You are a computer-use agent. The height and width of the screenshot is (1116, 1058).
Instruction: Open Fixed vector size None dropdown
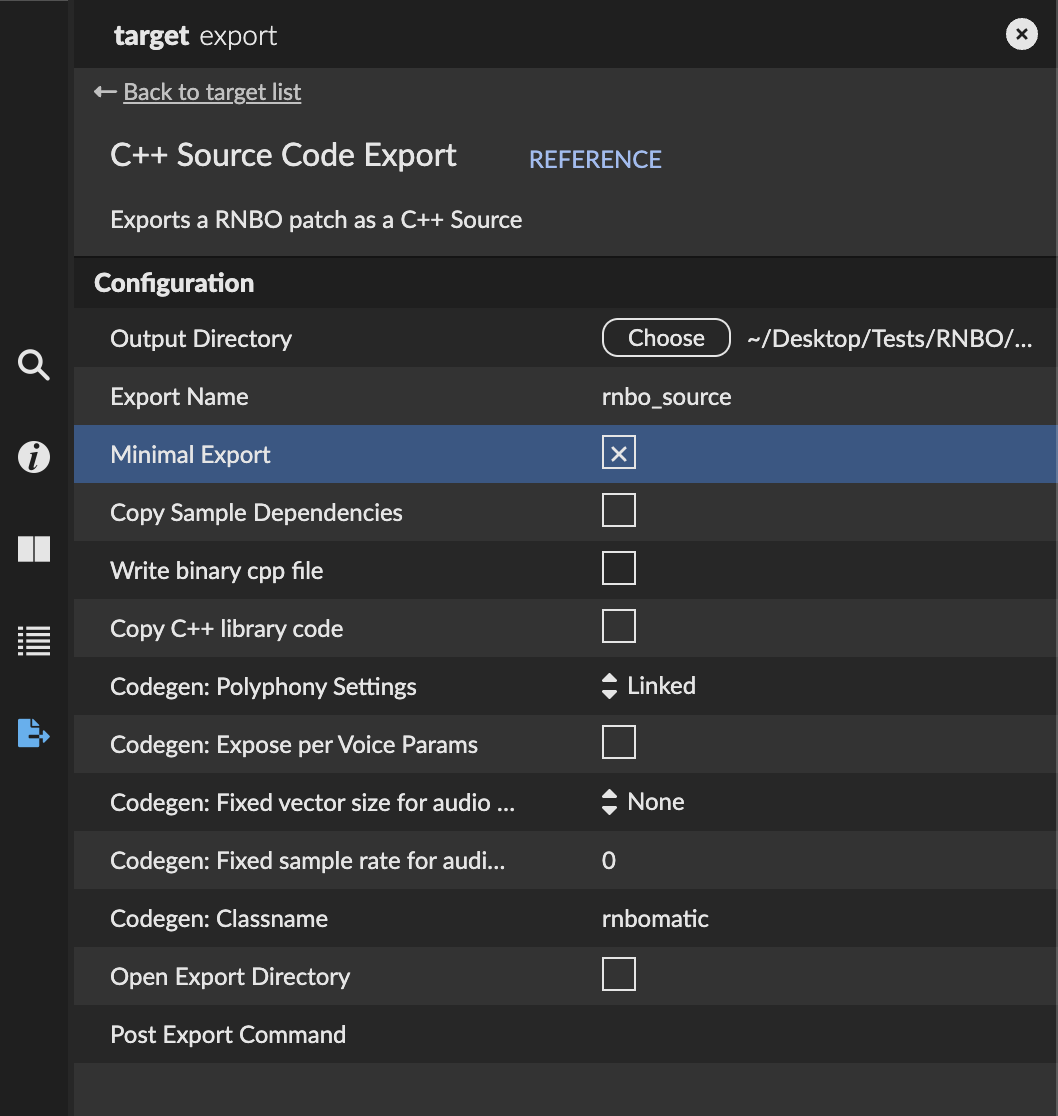tap(642, 802)
